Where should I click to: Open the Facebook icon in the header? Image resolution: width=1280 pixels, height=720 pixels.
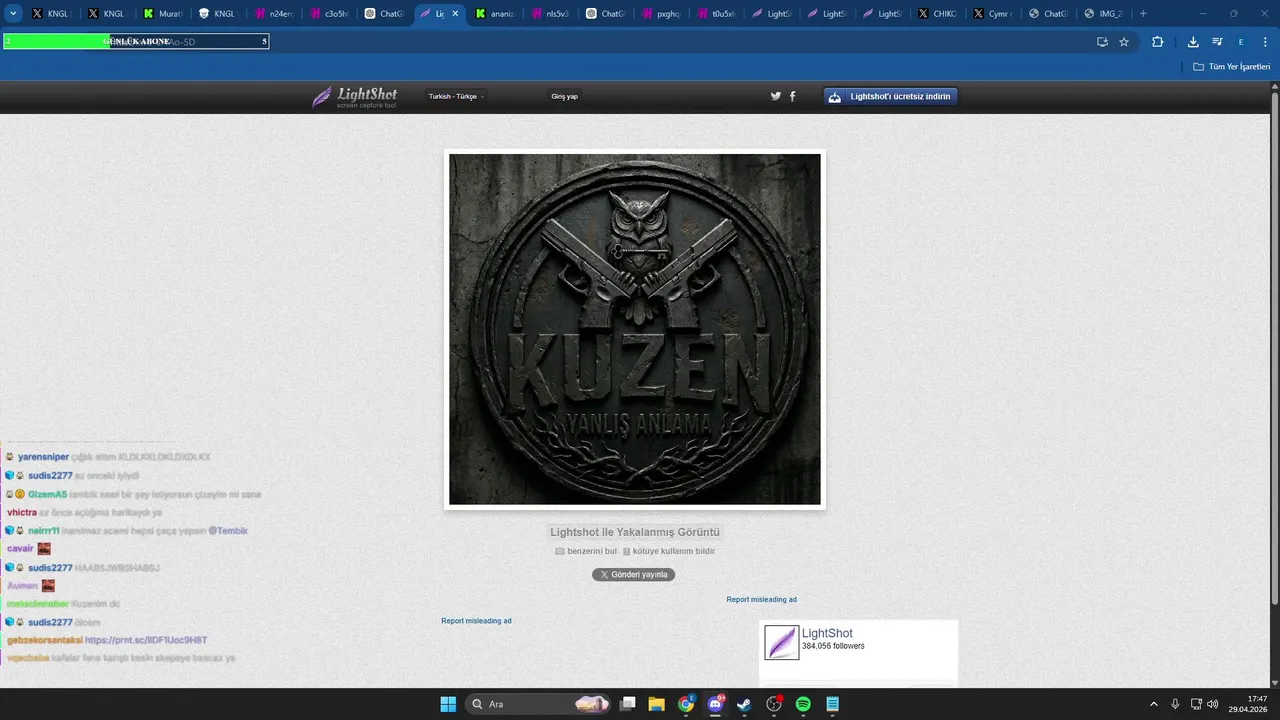(x=793, y=96)
